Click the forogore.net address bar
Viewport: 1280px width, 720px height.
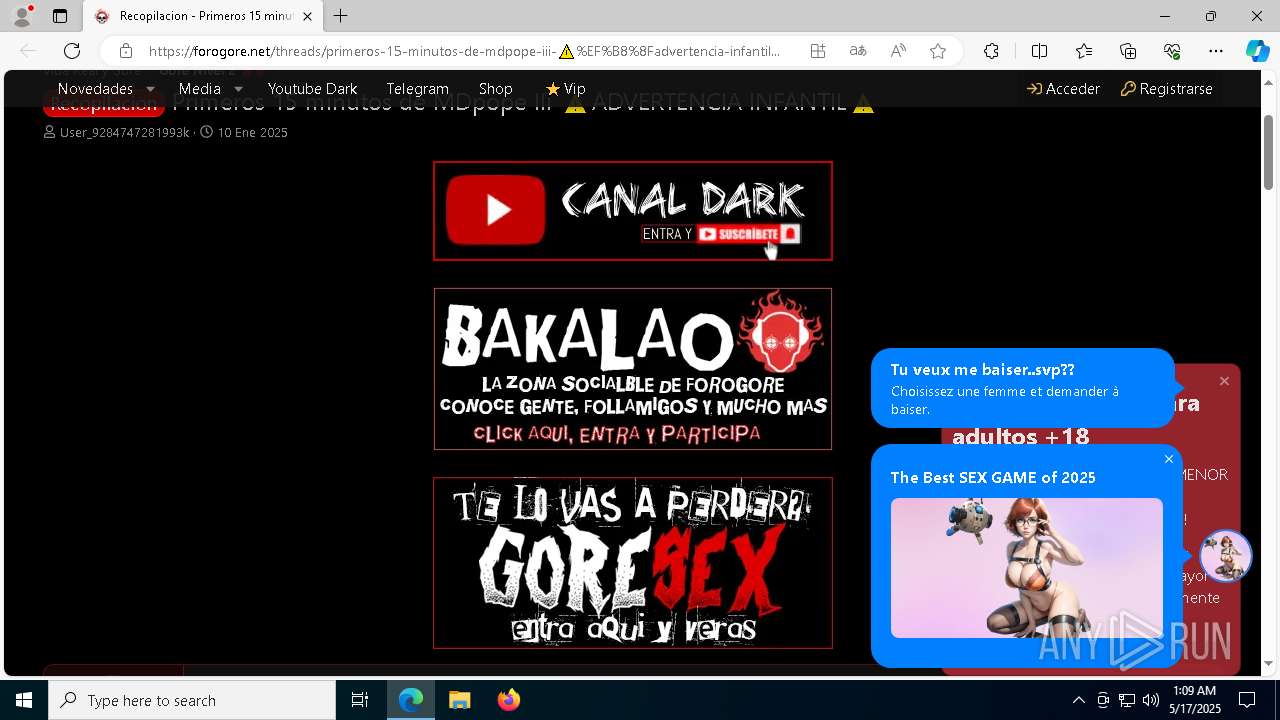464,51
